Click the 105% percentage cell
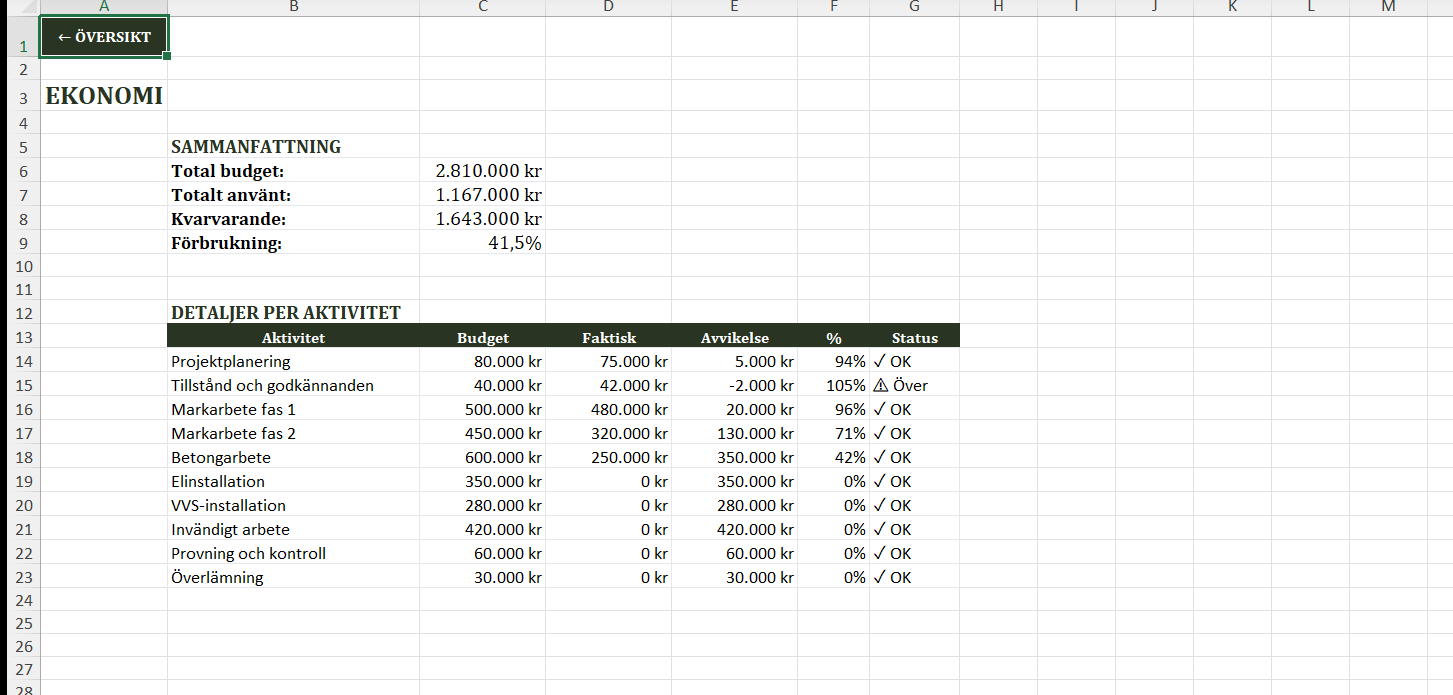The width and height of the screenshot is (1453, 695). tap(834, 385)
